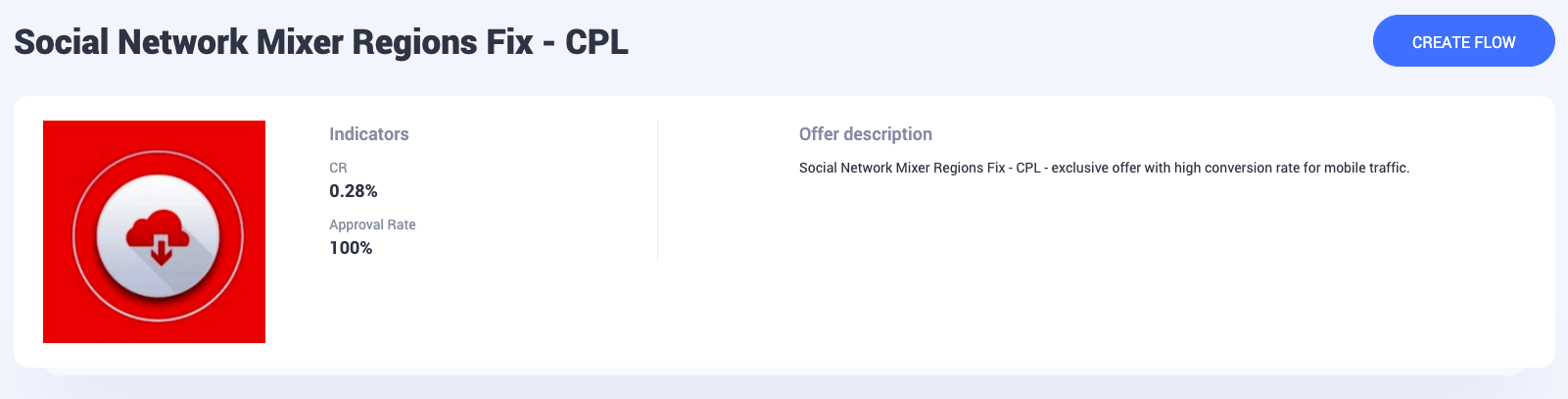Click the CPL suffix in the page title
Image resolution: width=1568 pixels, height=399 pixels.
[596, 42]
